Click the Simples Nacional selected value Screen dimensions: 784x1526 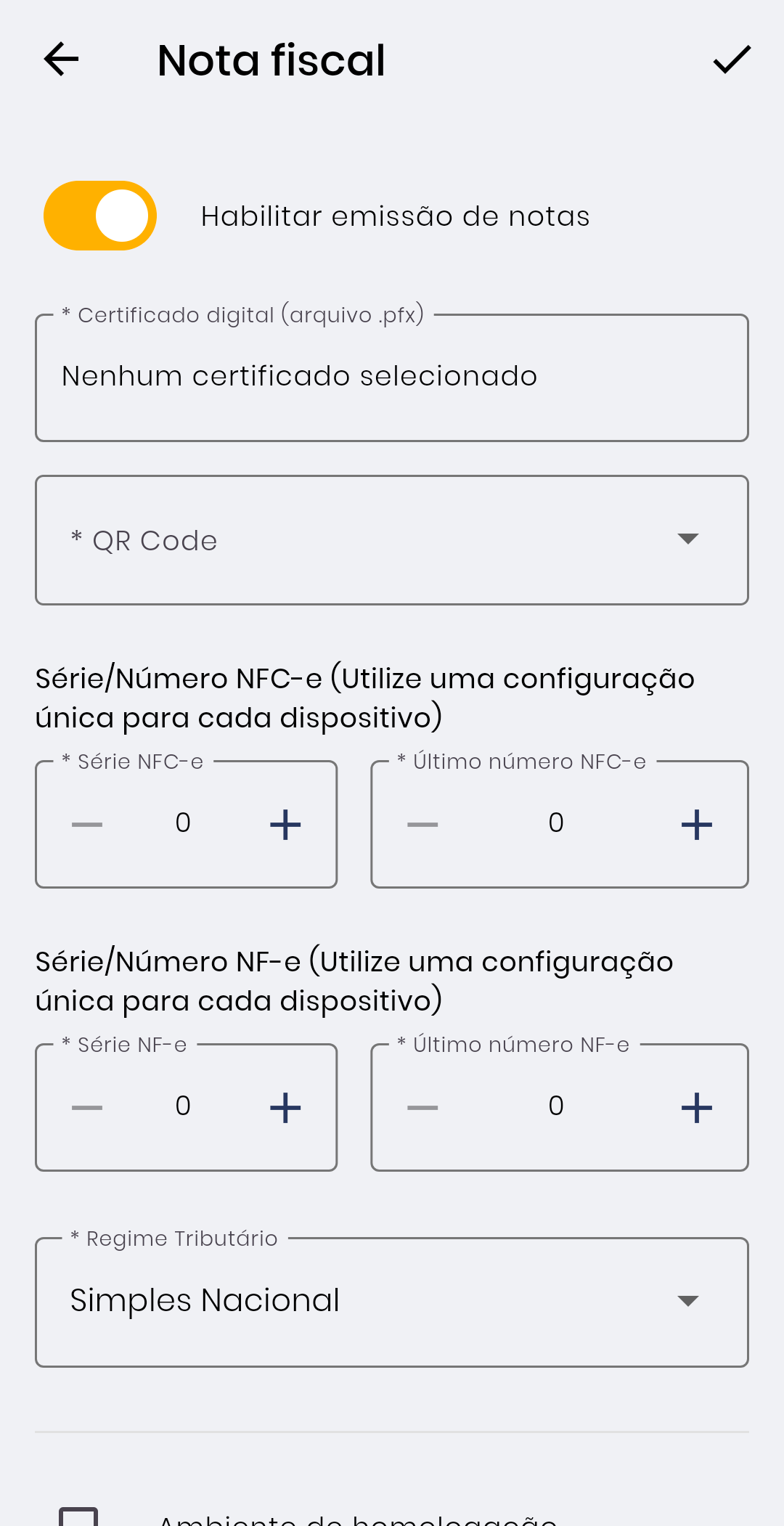tap(205, 1301)
